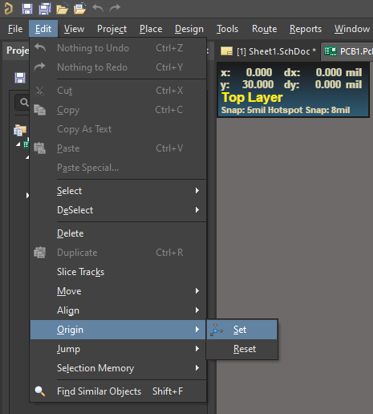Click the highlighted Origin menu entry
Viewport: 373px width, 414px height.
(118, 330)
